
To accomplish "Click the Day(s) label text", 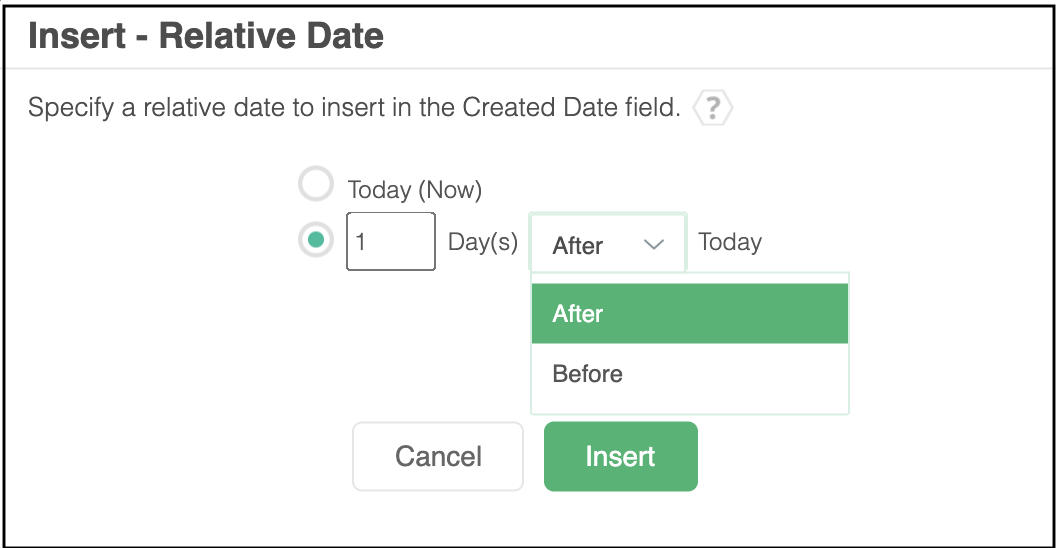I will pos(483,243).
